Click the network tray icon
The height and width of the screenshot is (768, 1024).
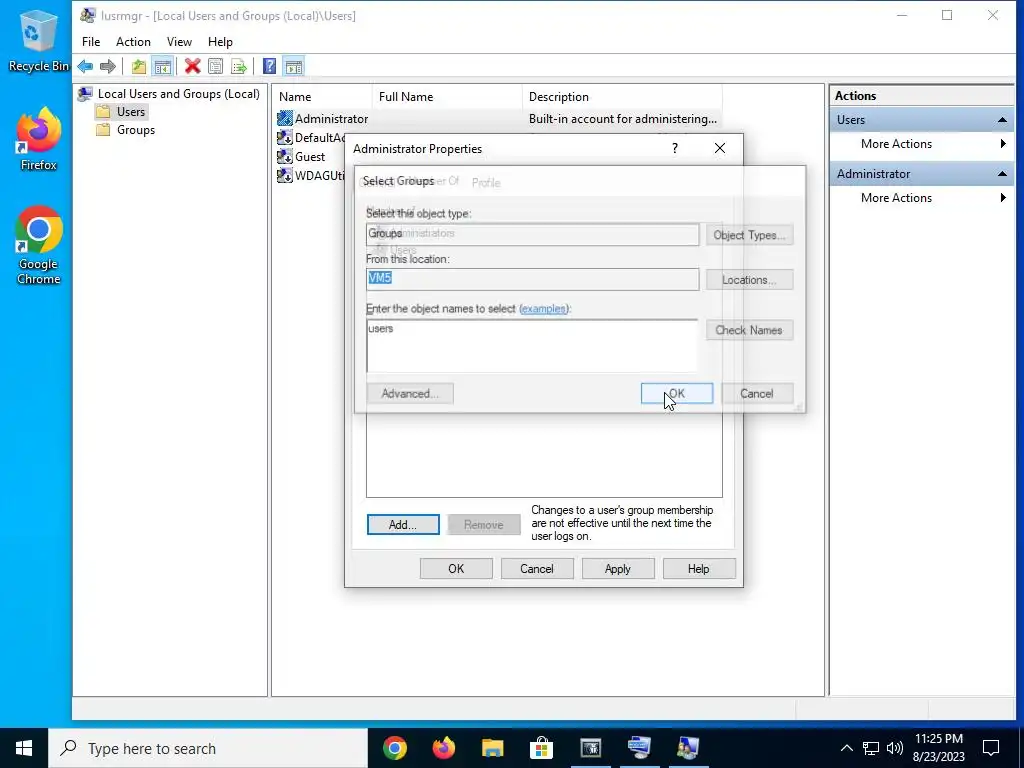pyautogui.click(x=871, y=748)
